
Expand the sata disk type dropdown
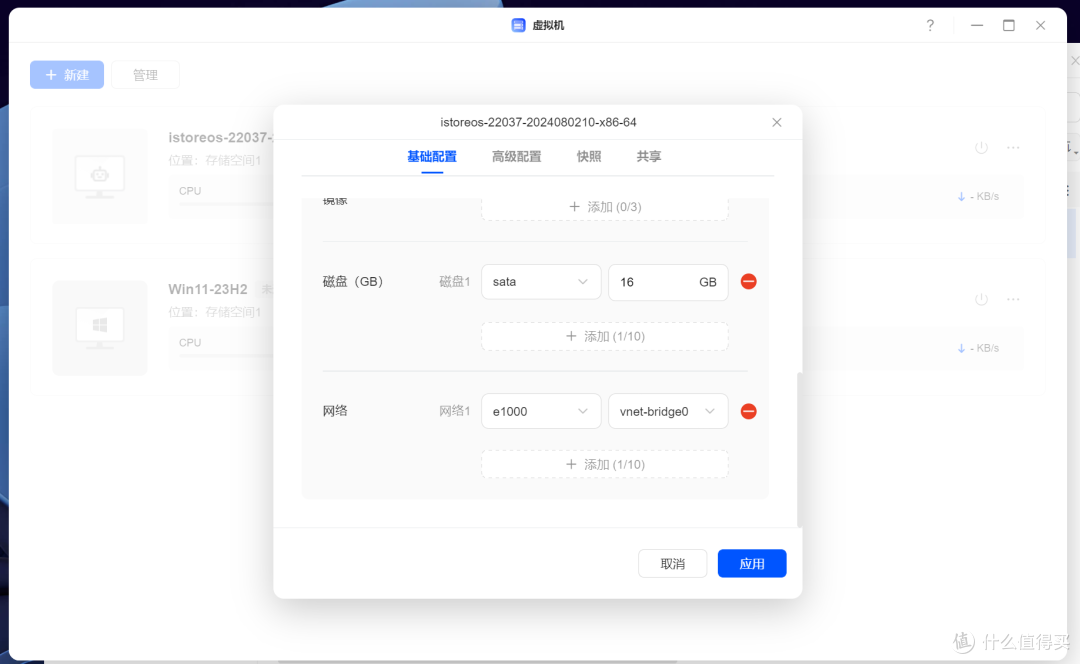[541, 282]
